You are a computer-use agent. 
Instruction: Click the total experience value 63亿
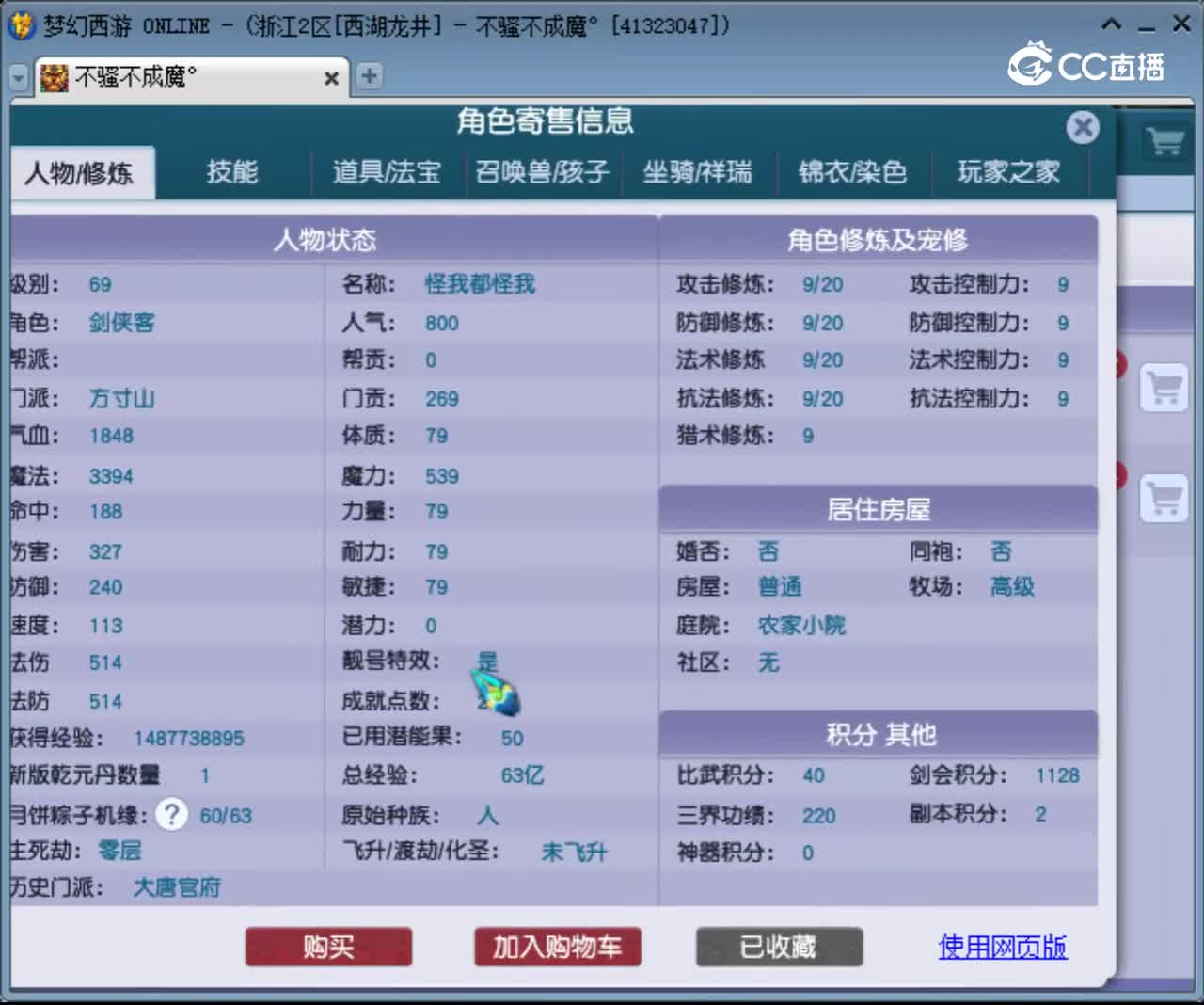(x=522, y=775)
